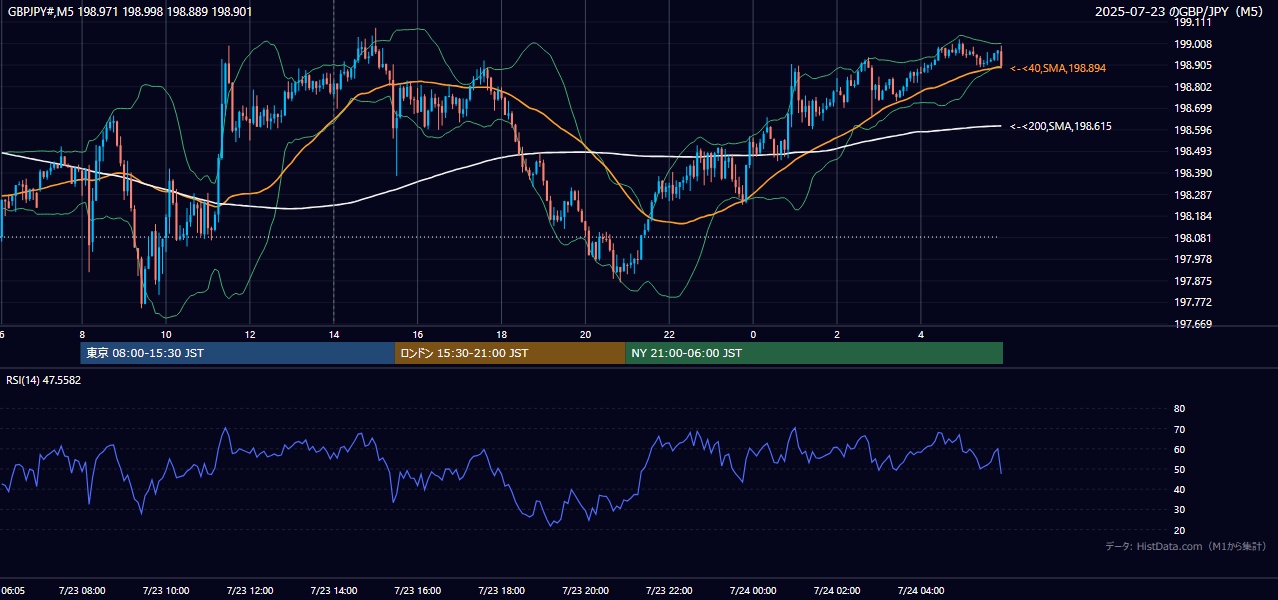This screenshot has height=600, width=1278.
Task: Select the ロンドン 15:30-21:00 JST session bar
Action: coord(511,353)
